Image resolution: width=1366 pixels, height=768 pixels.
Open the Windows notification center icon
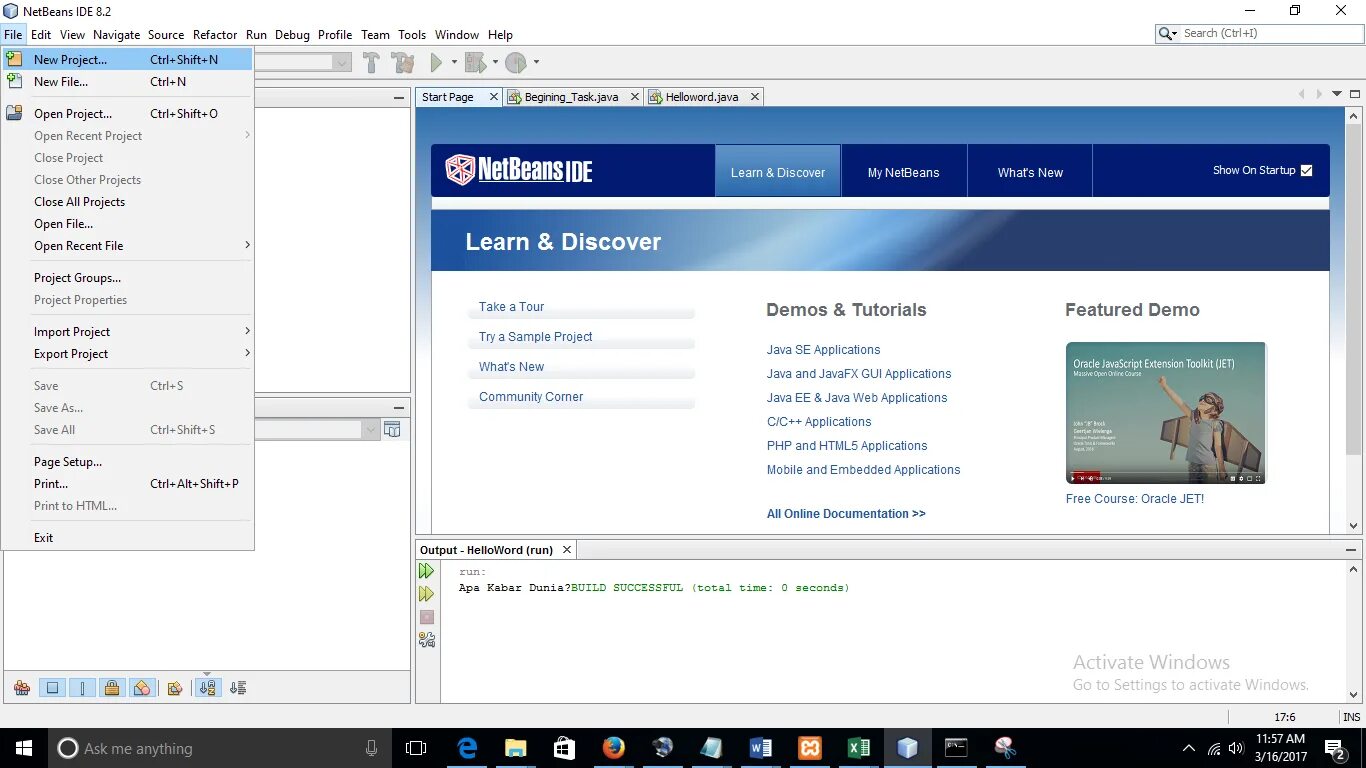1334,748
